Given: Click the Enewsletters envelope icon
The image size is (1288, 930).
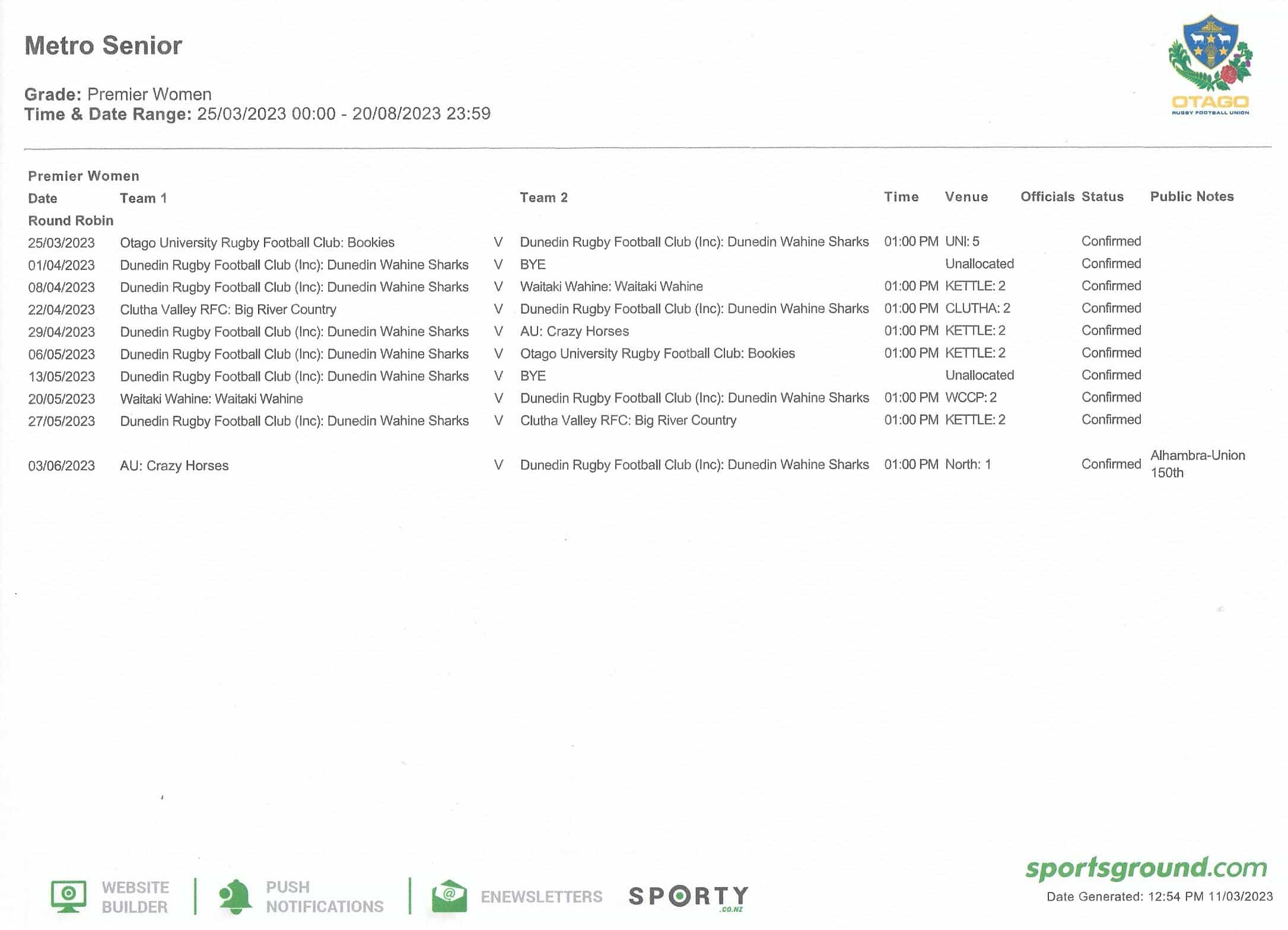Looking at the screenshot, I should click(449, 896).
